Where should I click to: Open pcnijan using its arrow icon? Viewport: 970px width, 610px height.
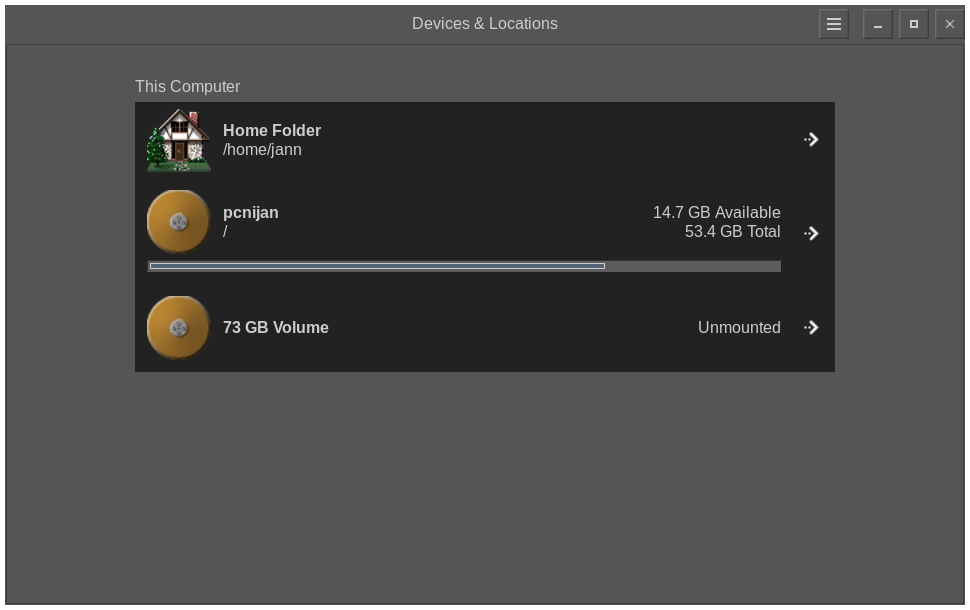[x=811, y=233]
